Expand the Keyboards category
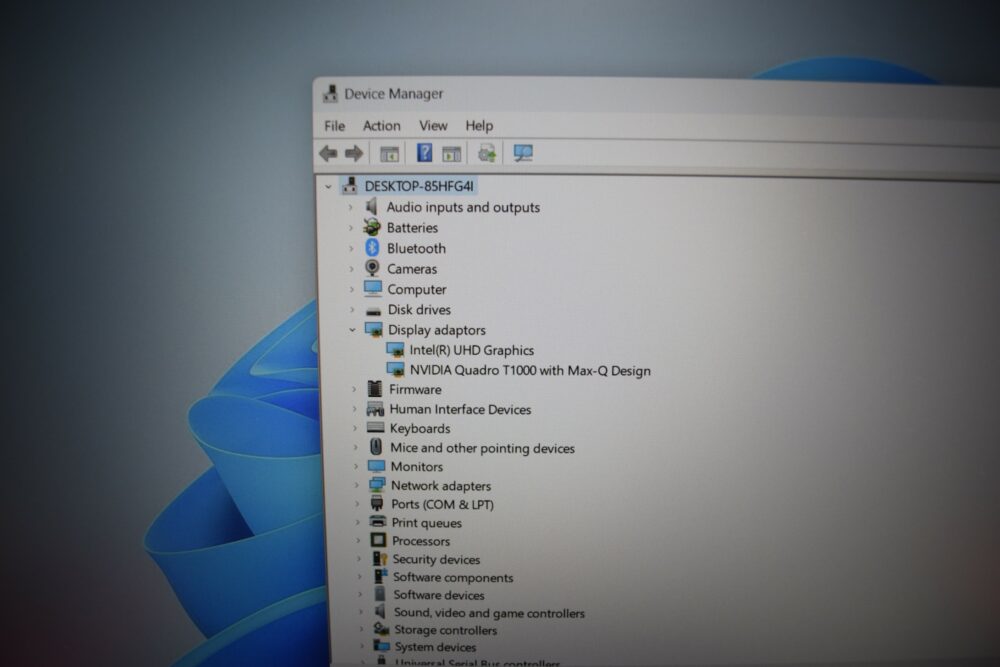 (x=355, y=429)
